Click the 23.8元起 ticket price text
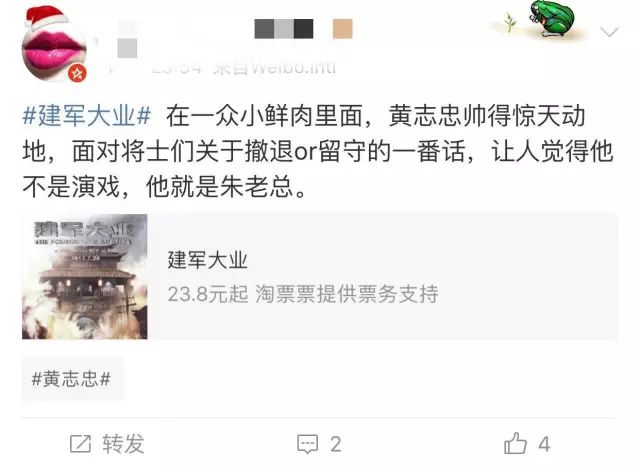 click(x=208, y=294)
